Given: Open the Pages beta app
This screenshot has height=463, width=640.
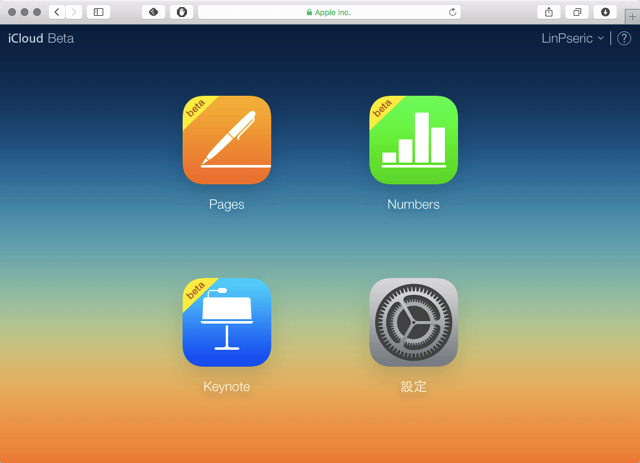Looking at the screenshot, I should (x=227, y=140).
